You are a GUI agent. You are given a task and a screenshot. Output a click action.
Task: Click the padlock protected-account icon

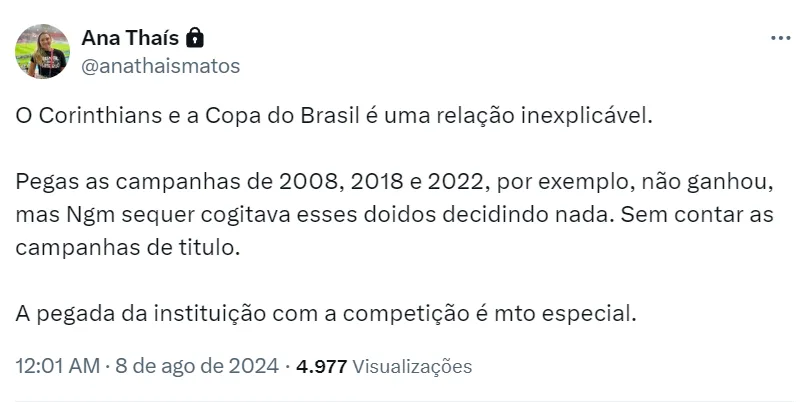pyautogui.click(x=196, y=38)
